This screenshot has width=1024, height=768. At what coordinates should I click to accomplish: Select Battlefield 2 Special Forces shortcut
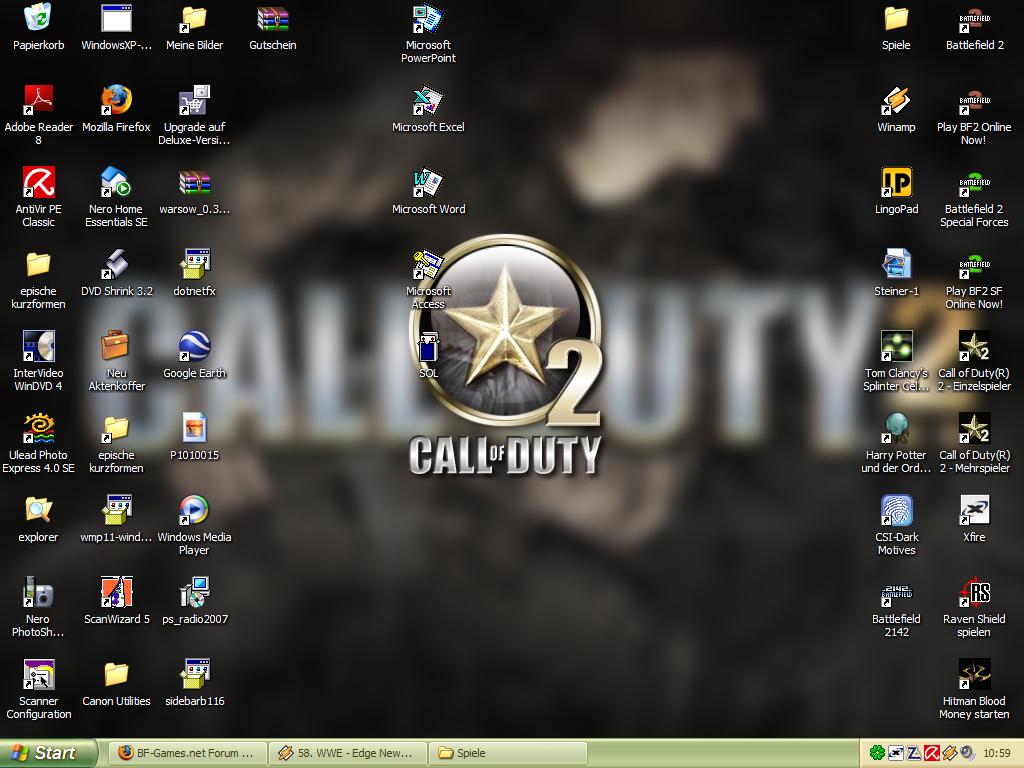(x=974, y=182)
